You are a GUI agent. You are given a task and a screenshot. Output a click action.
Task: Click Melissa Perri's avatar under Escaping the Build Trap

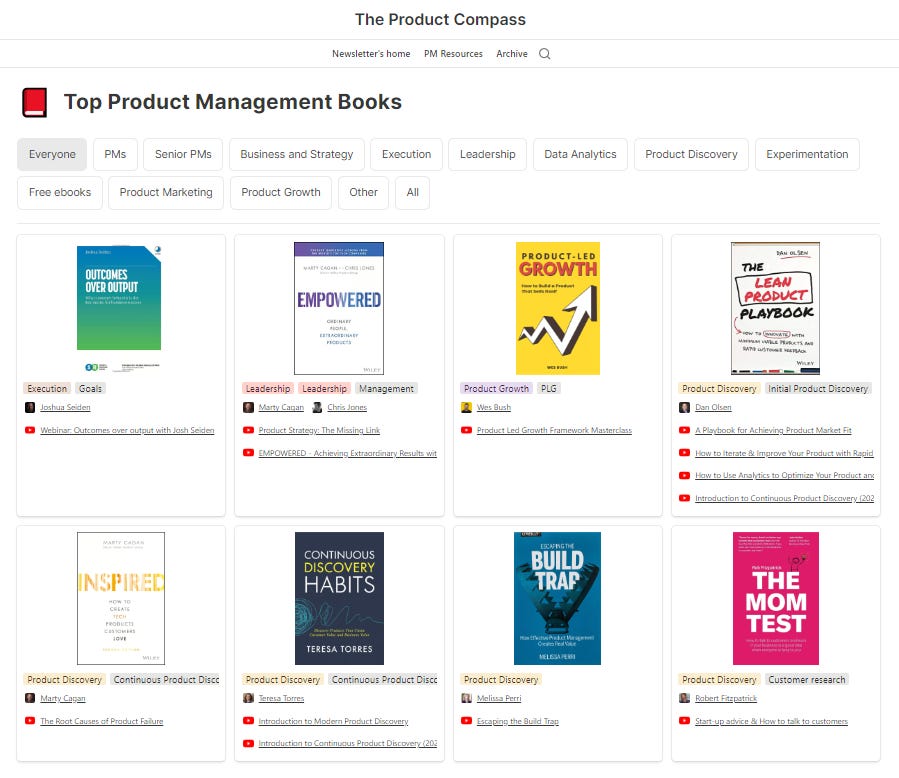[x=466, y=698]
